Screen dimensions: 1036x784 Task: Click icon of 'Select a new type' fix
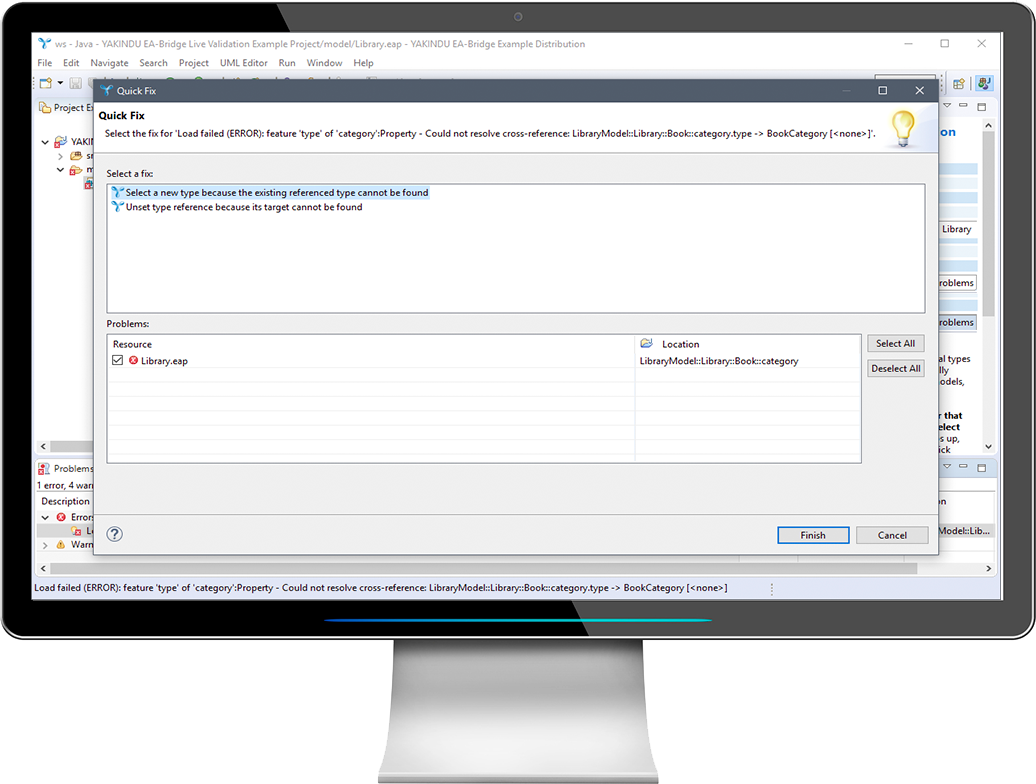[118, 192]
